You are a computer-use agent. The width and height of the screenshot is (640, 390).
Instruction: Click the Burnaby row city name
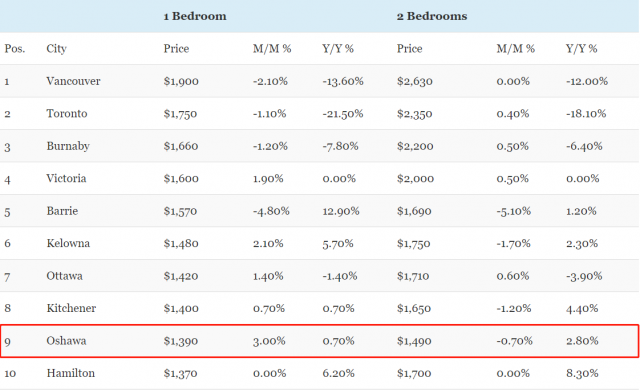68,146
